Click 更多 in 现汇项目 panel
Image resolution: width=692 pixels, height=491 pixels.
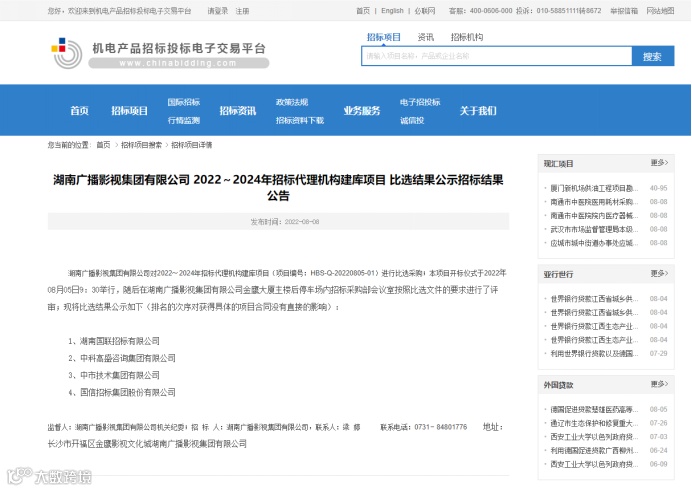pyautogui.click(x=659, y=163)
